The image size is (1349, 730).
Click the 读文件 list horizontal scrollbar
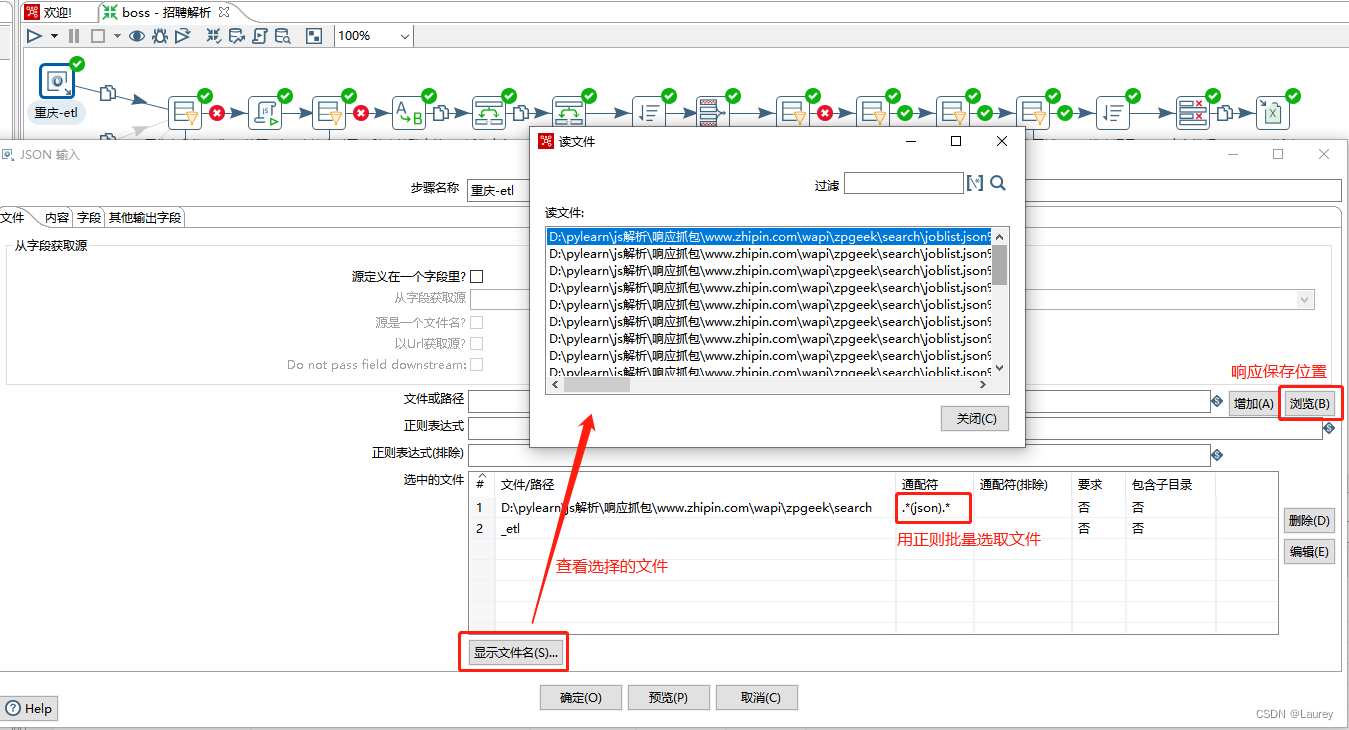[597, 384]
